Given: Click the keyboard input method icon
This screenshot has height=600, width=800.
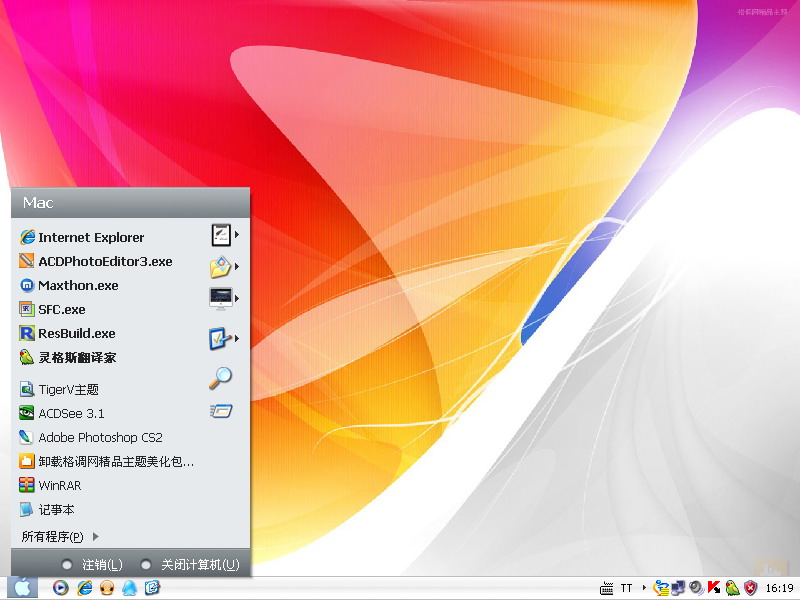Looking at the screenshot, I should (607, 588).
